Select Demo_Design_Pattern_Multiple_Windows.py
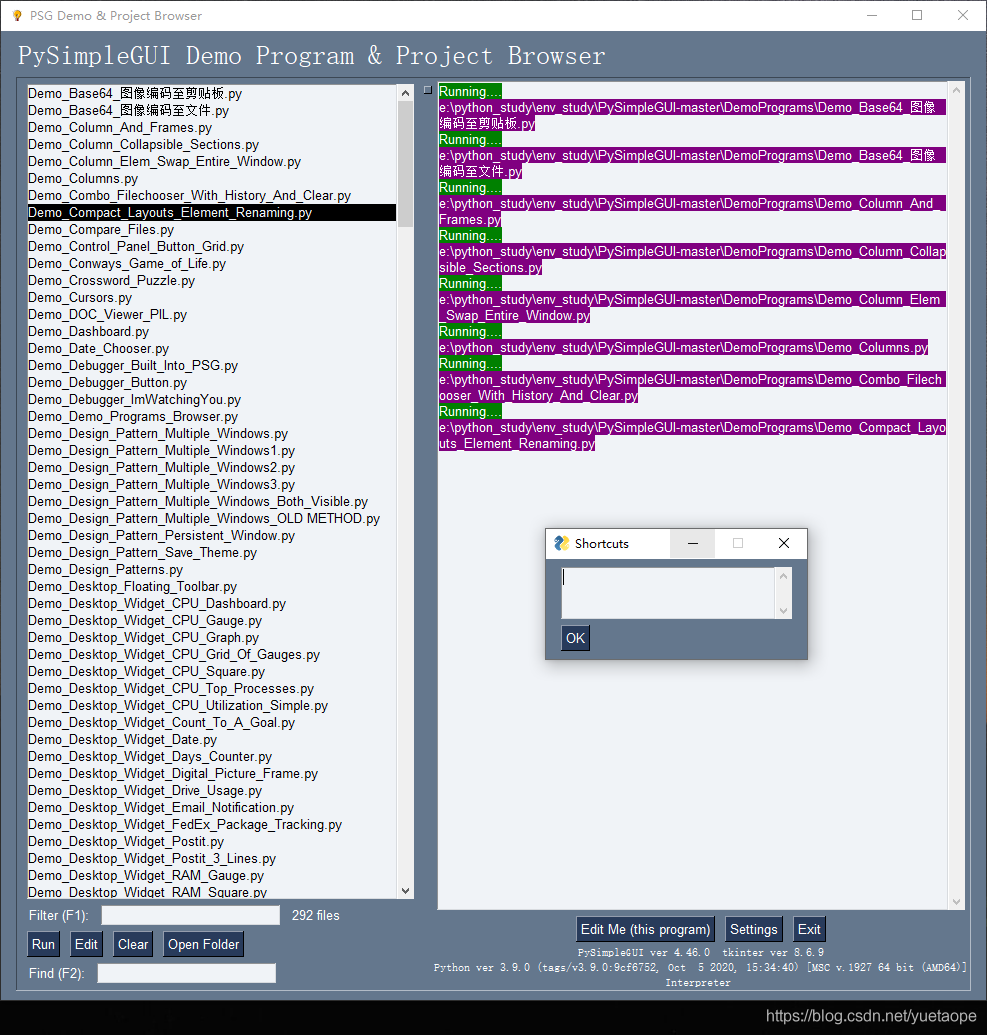Image resolution: width=987 pixels, height=1035 pixels. [x=211, y=434]
